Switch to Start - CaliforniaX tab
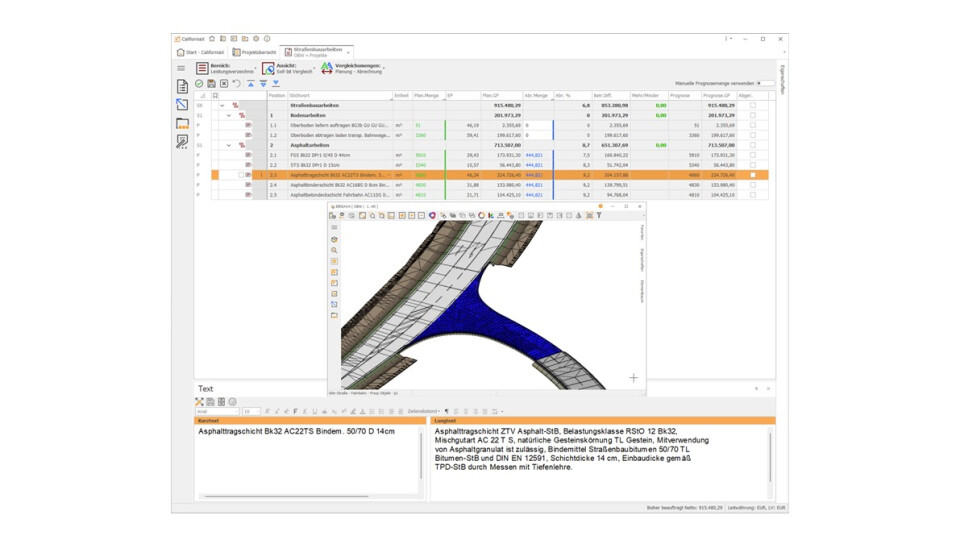 201,53
